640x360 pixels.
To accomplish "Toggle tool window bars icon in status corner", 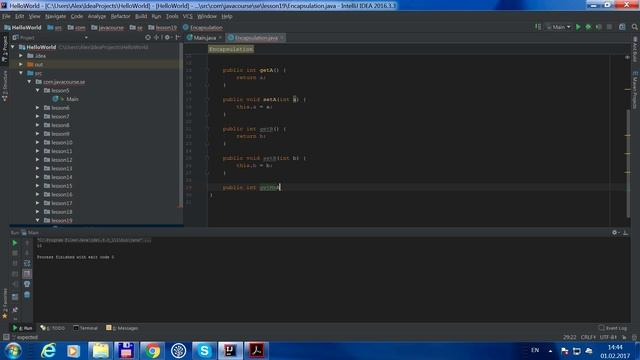I will (x=6, y=337).
